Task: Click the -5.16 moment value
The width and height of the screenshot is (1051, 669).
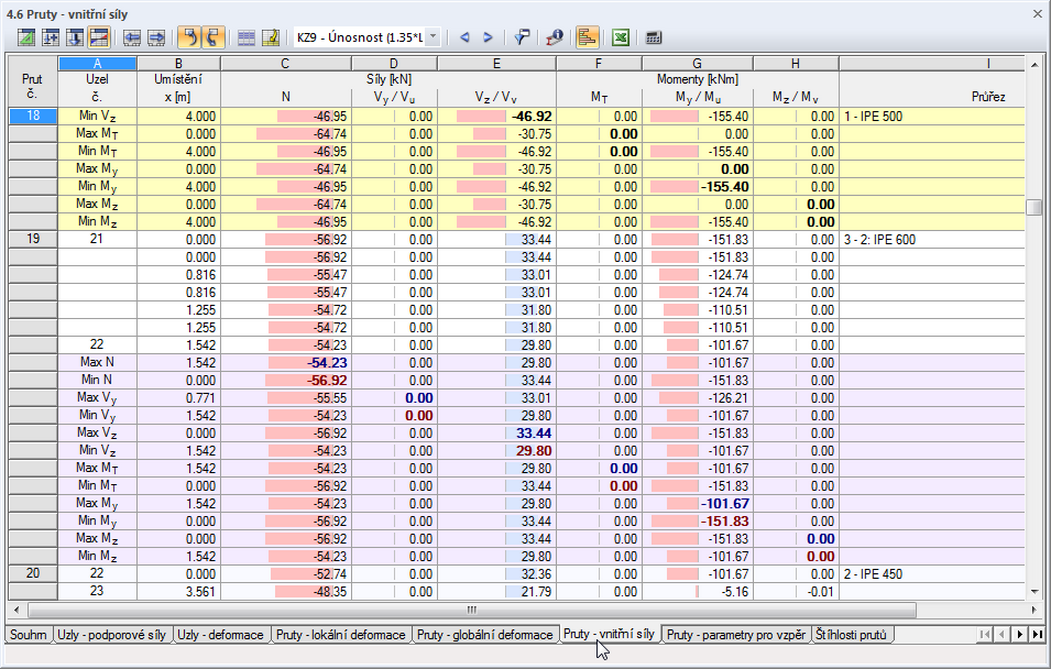Action: (x=697, y=591)
